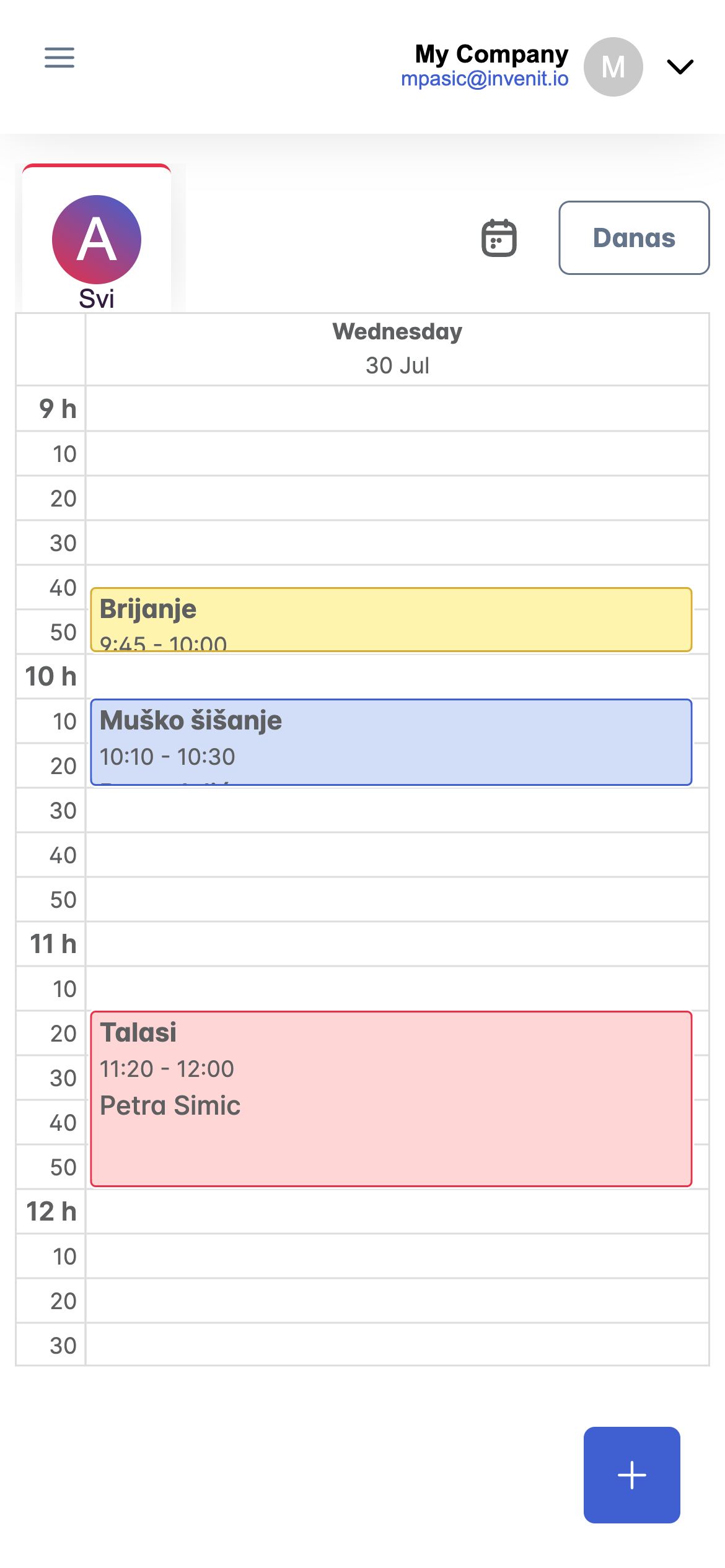
Task: Click the empty 12:20 time slot row
Action: tap(397, 1300)
